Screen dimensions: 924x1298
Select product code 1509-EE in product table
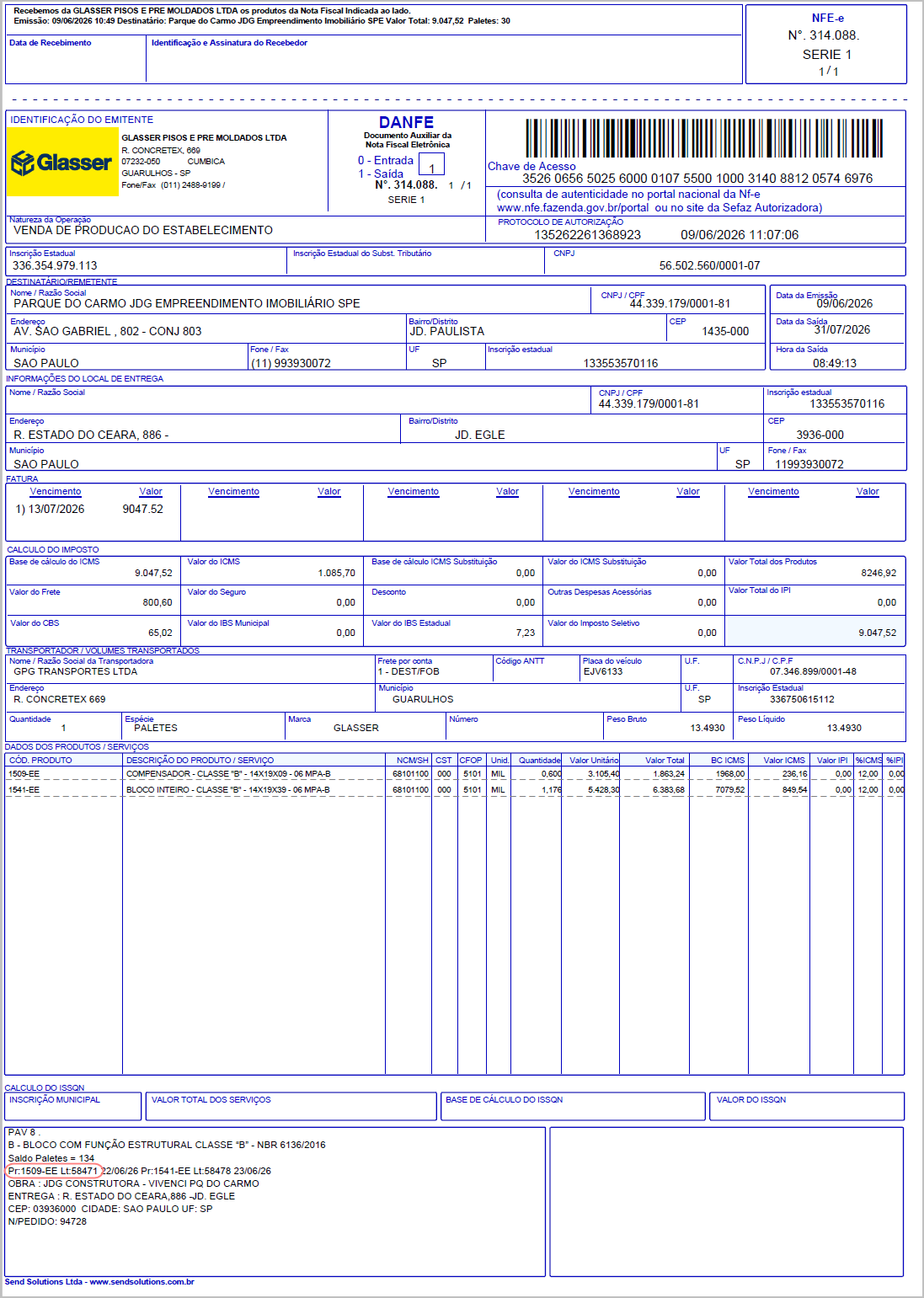pyautogui.click(x=24, y=773)
